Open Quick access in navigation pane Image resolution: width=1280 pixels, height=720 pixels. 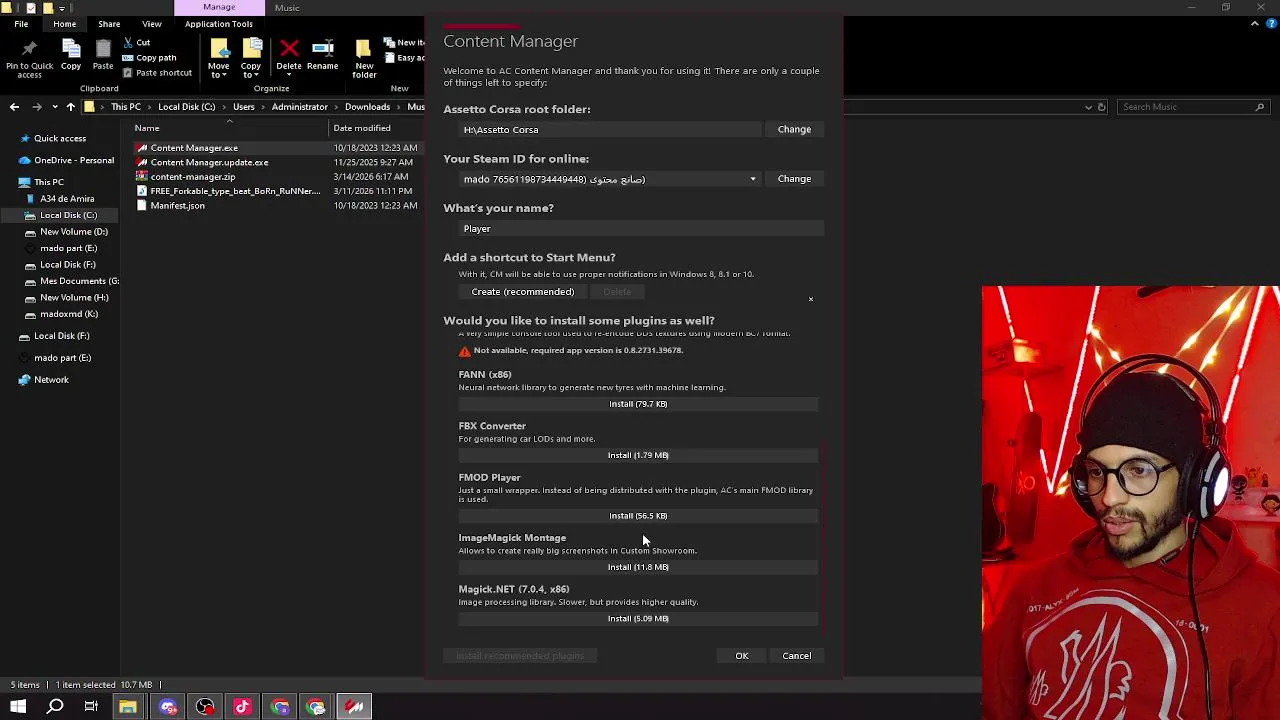click(59, 138)
